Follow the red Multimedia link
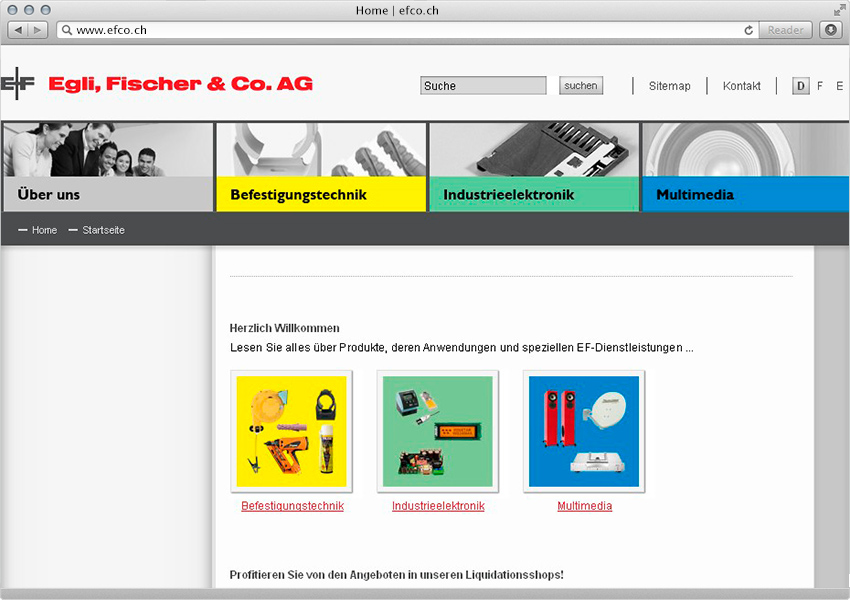 [x=584, y=506]
